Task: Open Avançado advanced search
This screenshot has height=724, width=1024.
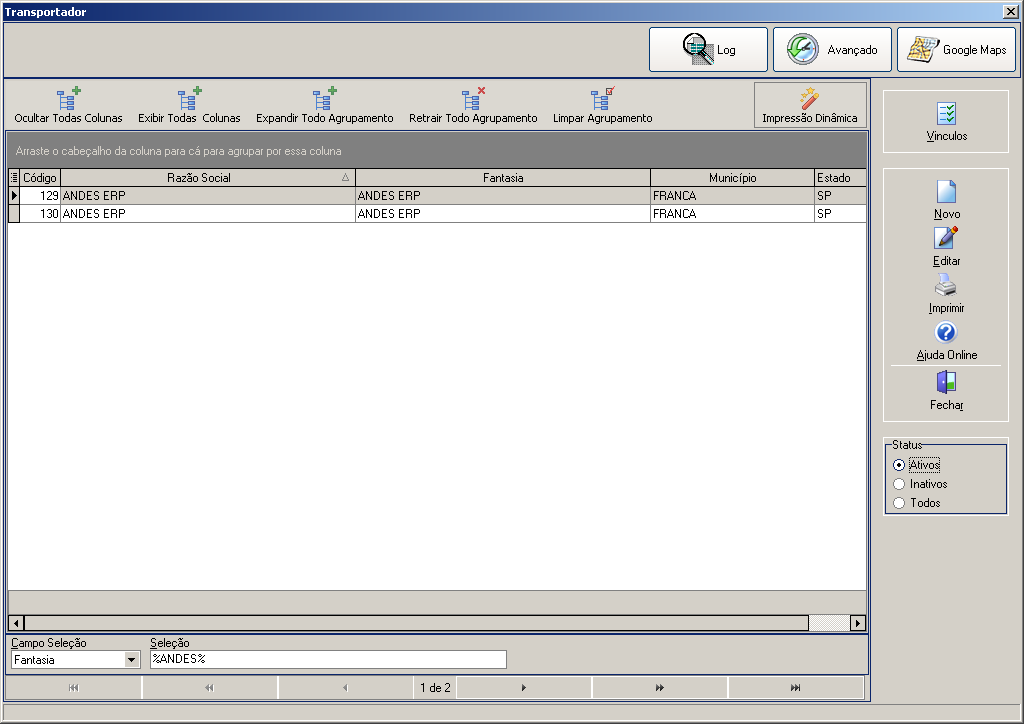Action: point(832,50)
